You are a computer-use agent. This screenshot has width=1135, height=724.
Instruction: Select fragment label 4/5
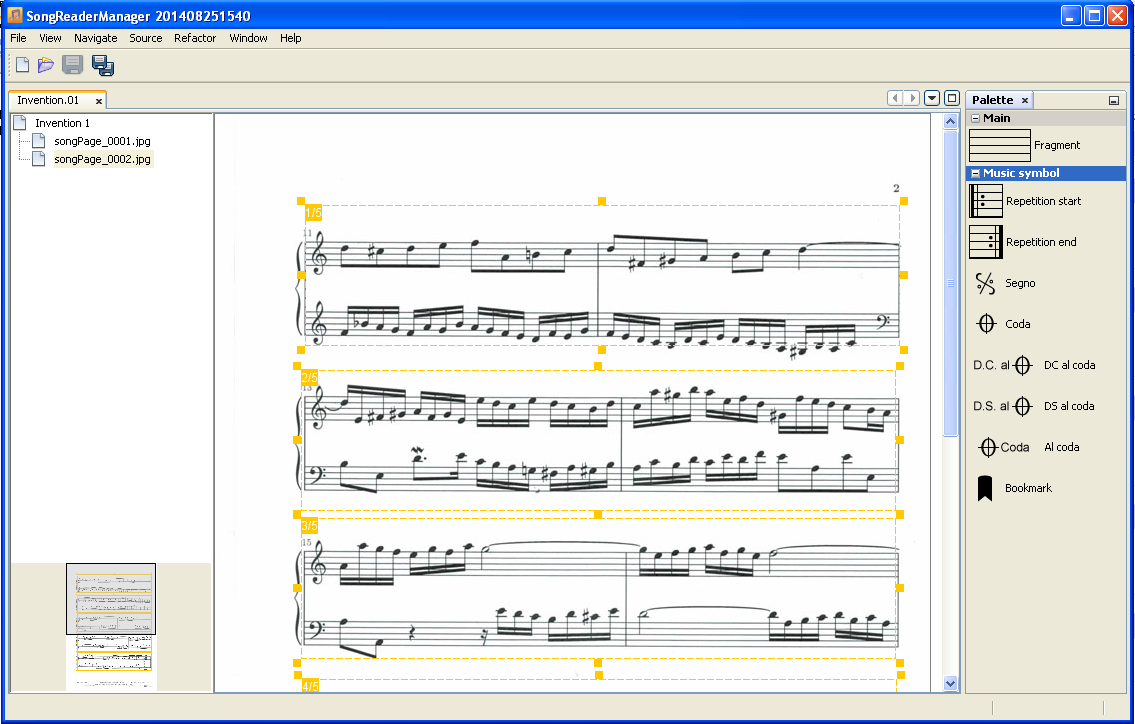(x=310, y=686)
